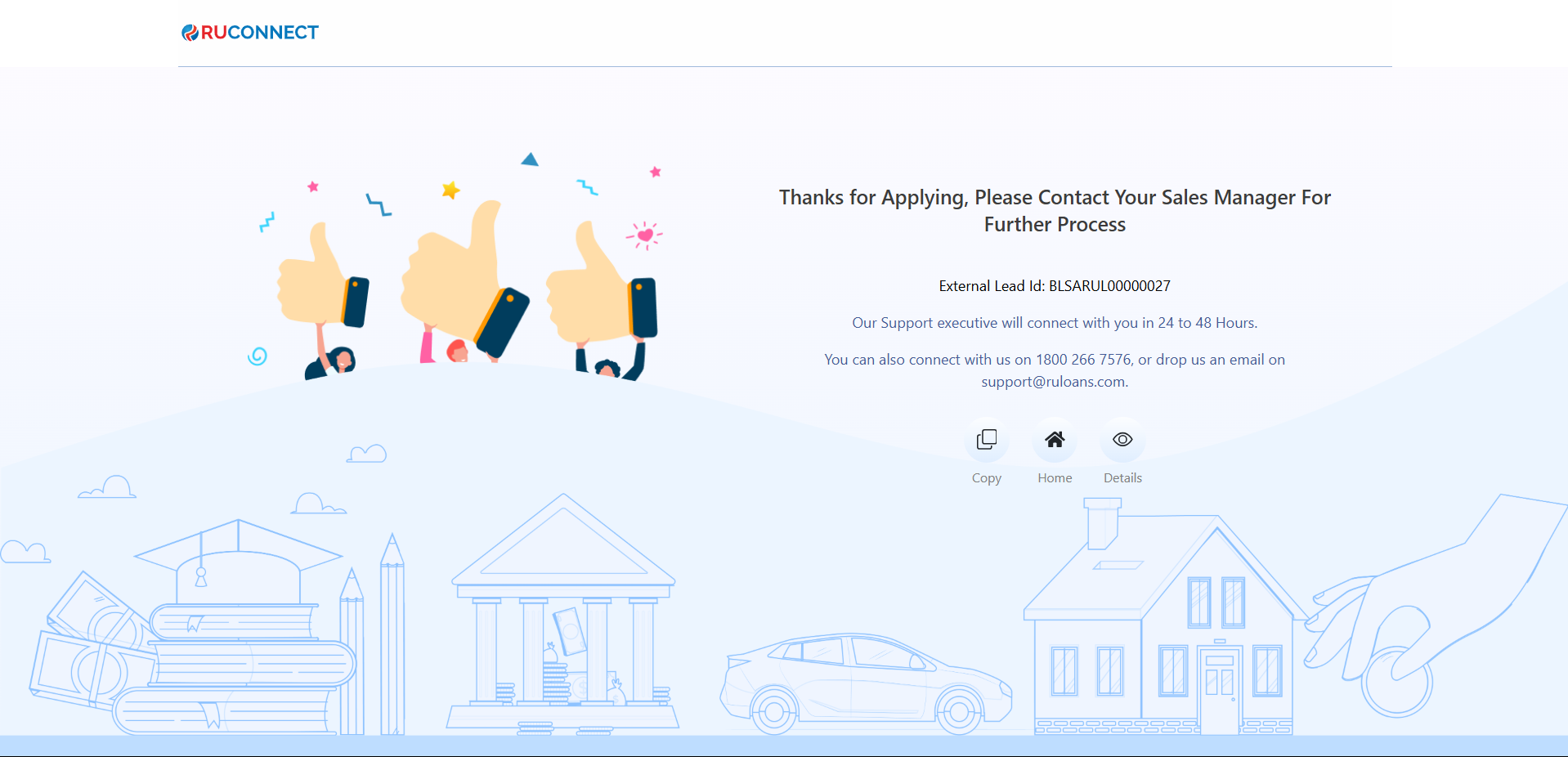View lead details using the eye icon
Image resolution: width=1568 pixels, height=757 pixels.
pos(1122,440)
